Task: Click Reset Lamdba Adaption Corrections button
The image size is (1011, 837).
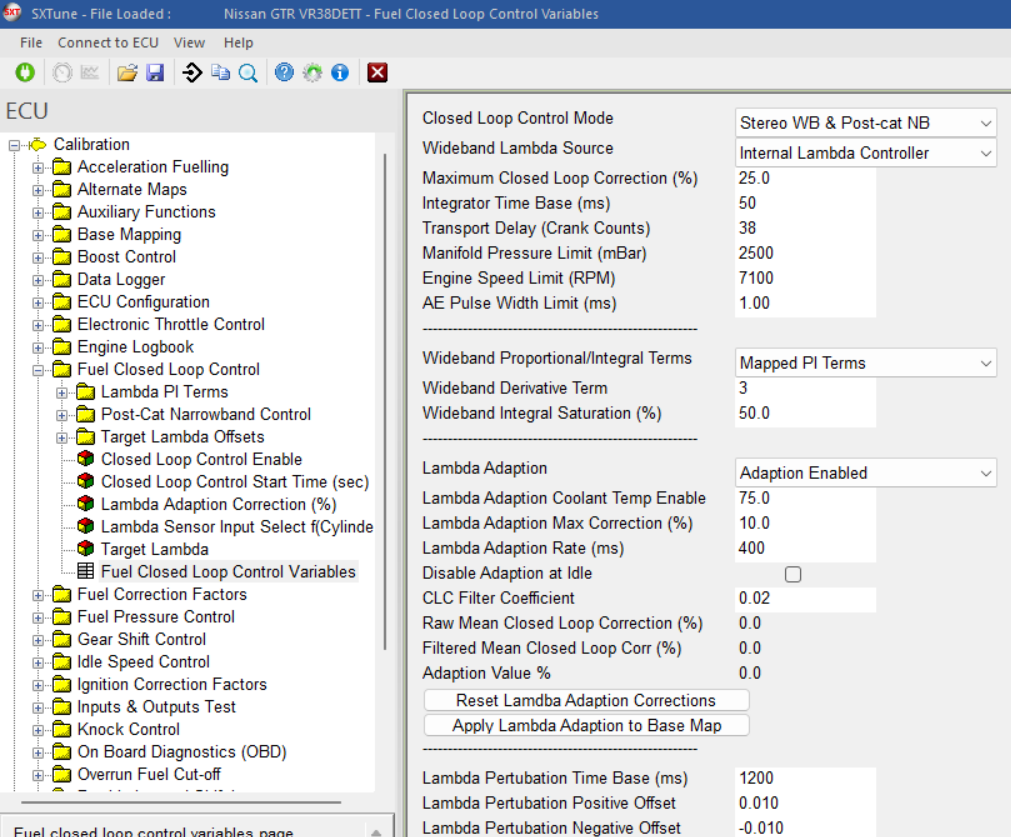Action: (586, 700)
